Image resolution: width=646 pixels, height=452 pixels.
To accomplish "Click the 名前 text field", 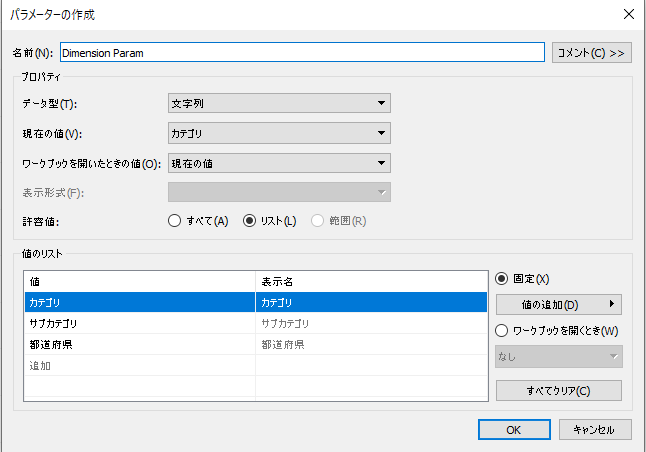I will pos(301,52).
